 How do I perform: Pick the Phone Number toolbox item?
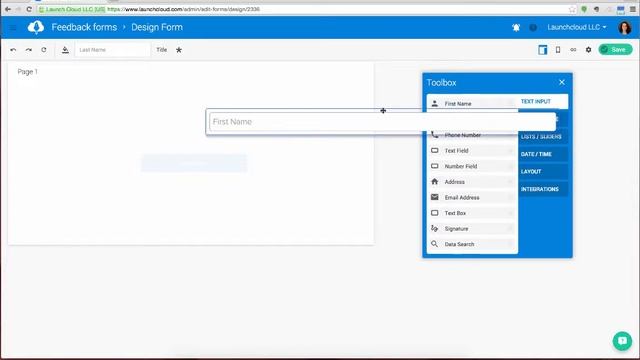click(472, 135)
